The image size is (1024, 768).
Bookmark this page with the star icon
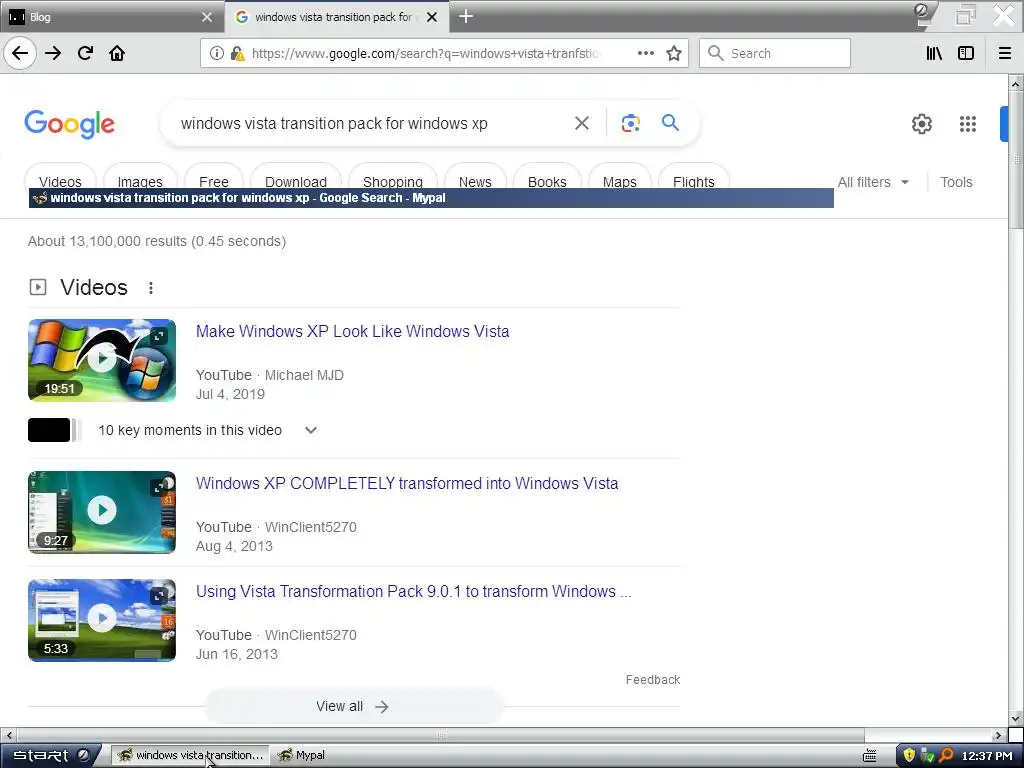[x=674, y=53]
